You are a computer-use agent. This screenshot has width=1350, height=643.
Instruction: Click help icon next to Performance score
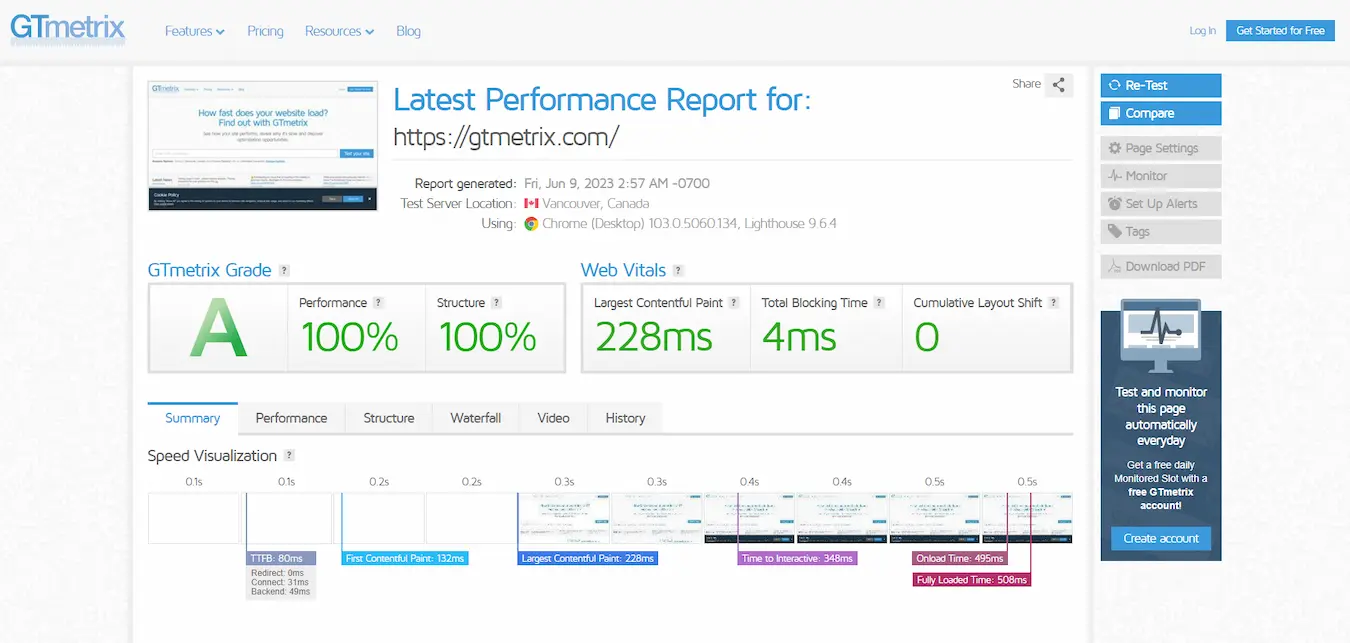(x=378, y=303)
